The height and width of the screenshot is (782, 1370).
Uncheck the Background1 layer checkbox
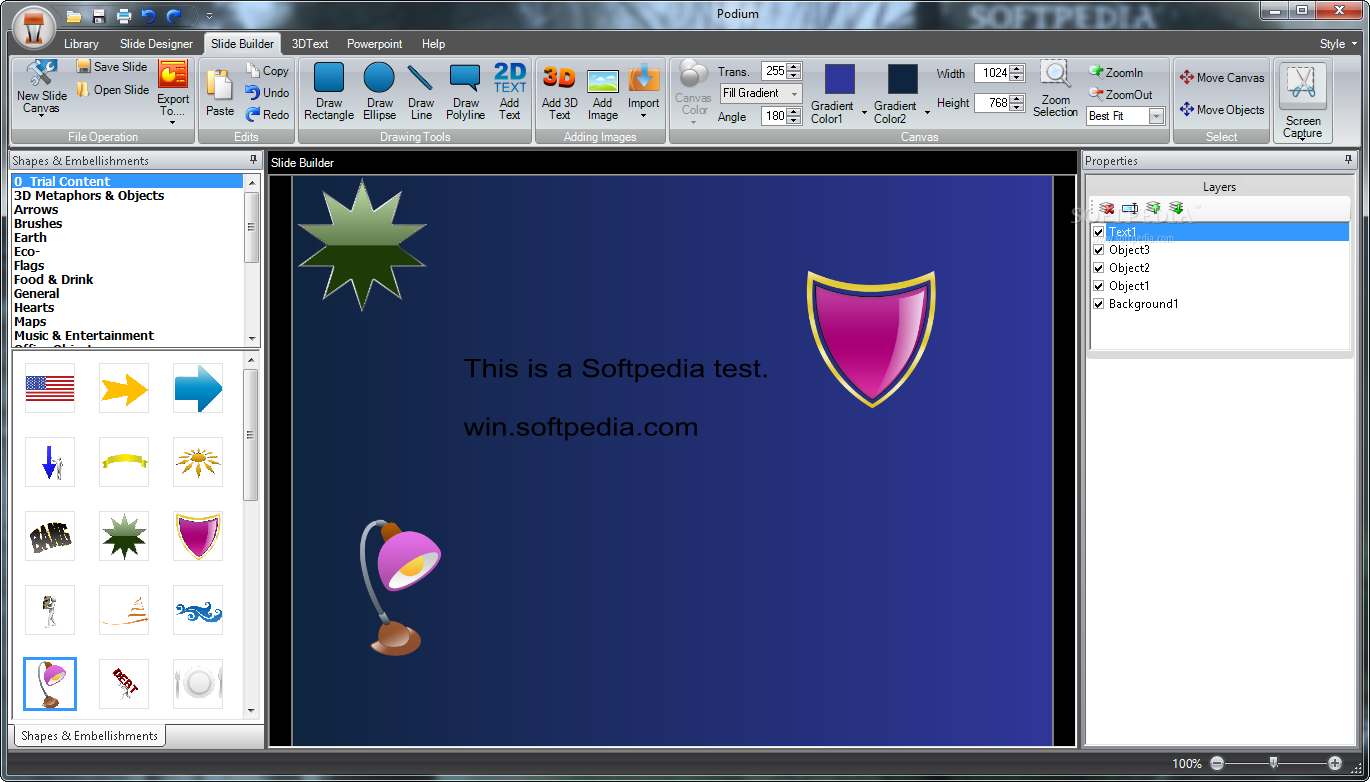pyautogui.click(x=1099, y=304)
